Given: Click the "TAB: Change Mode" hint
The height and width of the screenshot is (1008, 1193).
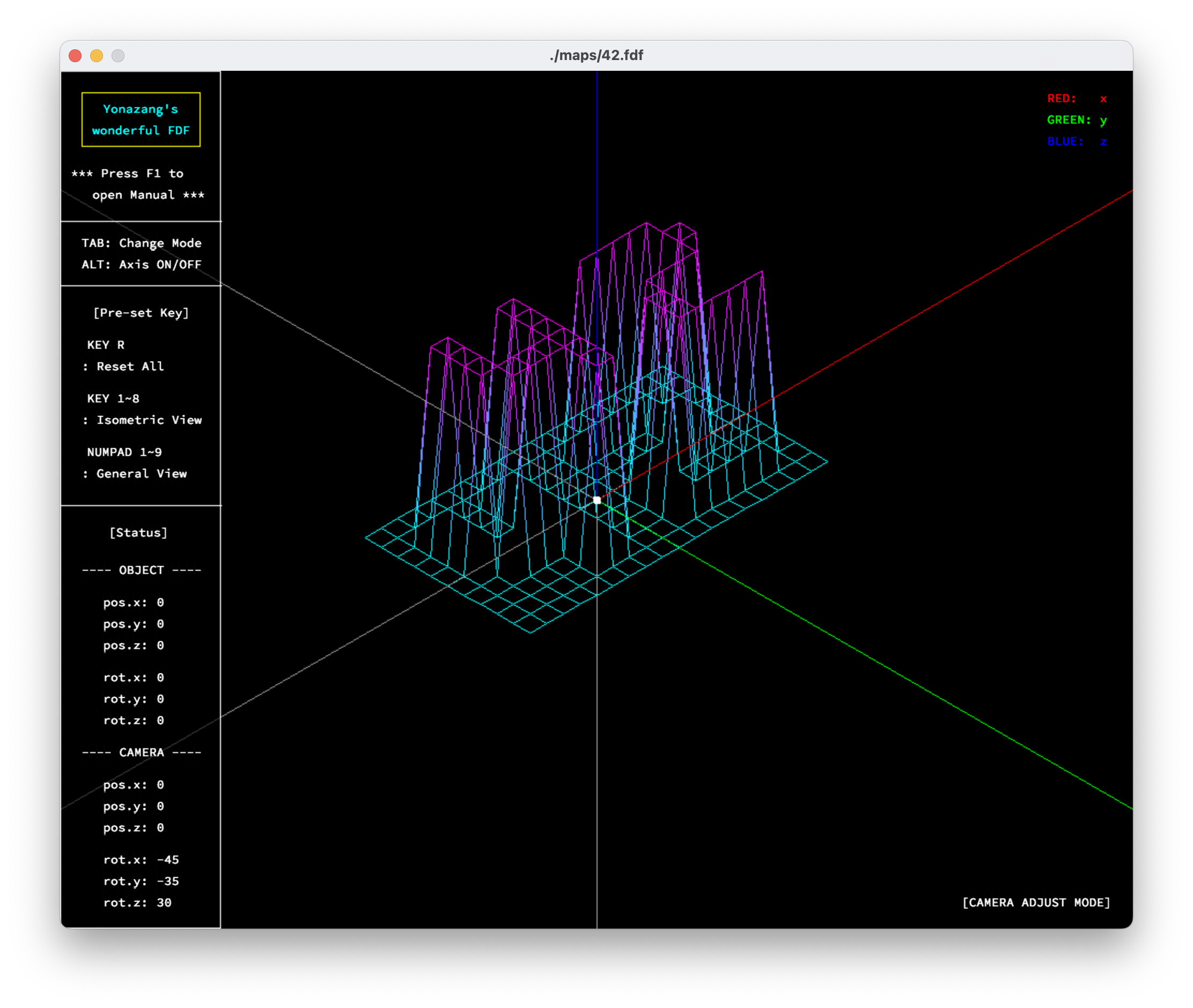Looking at the screenshot, I should point(141,243).
